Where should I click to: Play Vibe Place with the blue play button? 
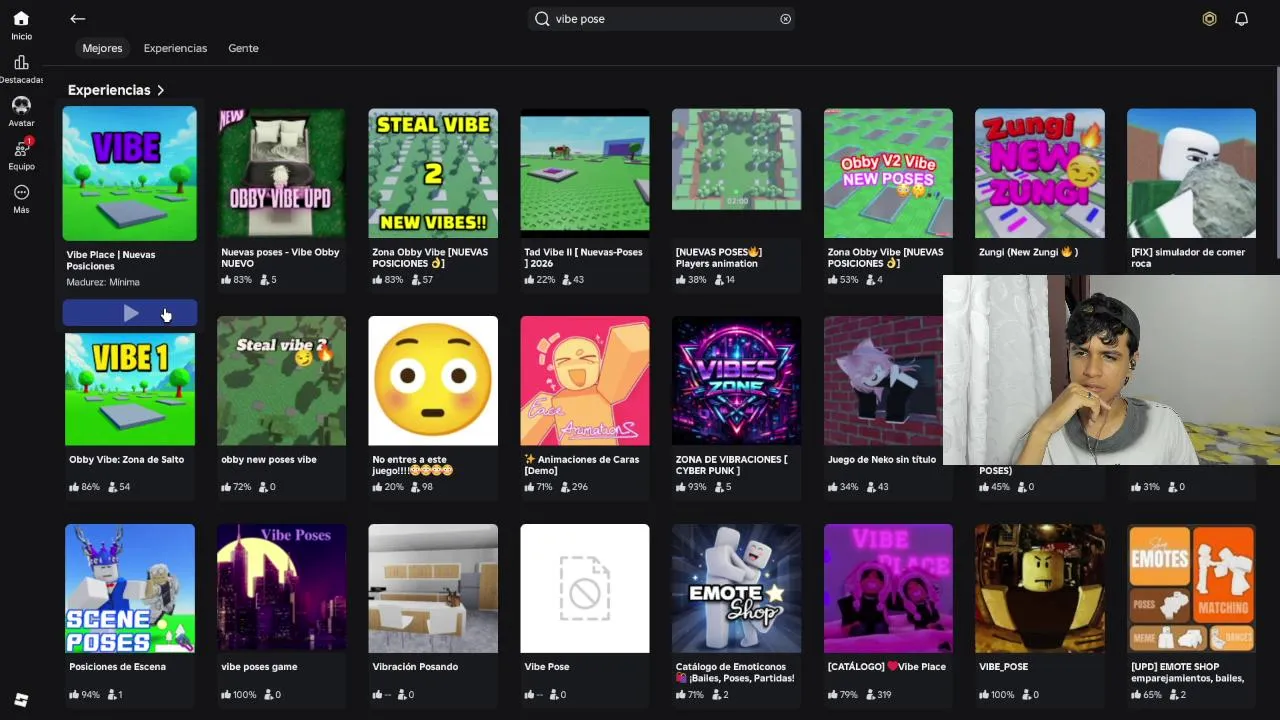tap(130, 314)
